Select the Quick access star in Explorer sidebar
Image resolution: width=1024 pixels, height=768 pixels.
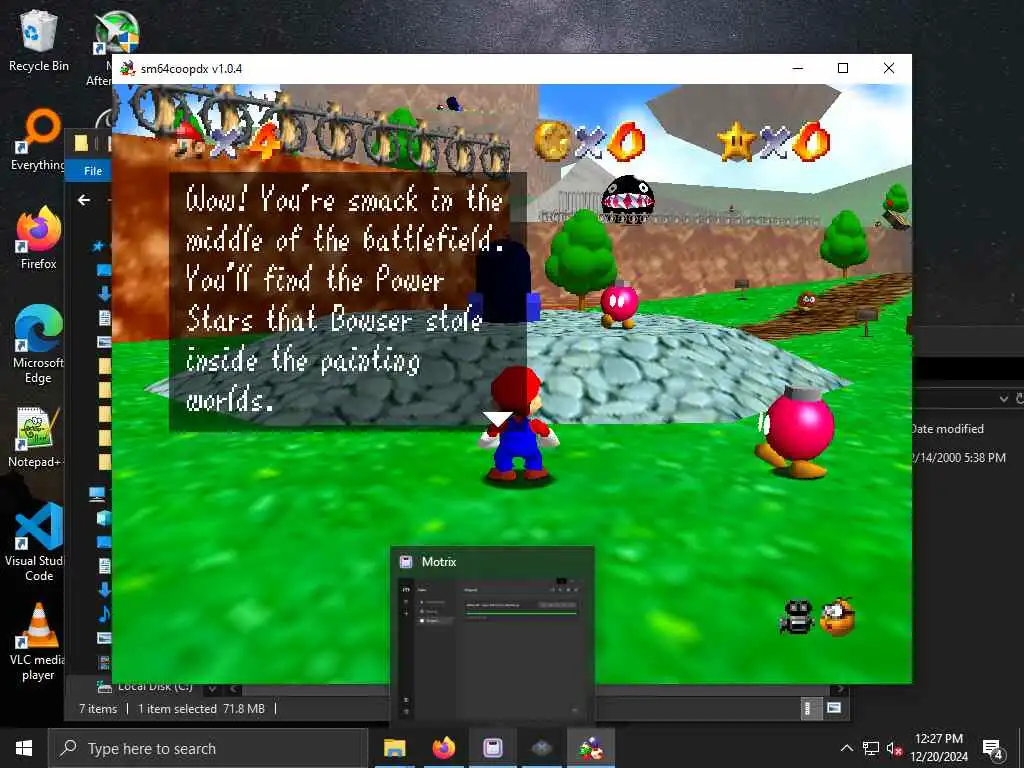tap(98, 246)
